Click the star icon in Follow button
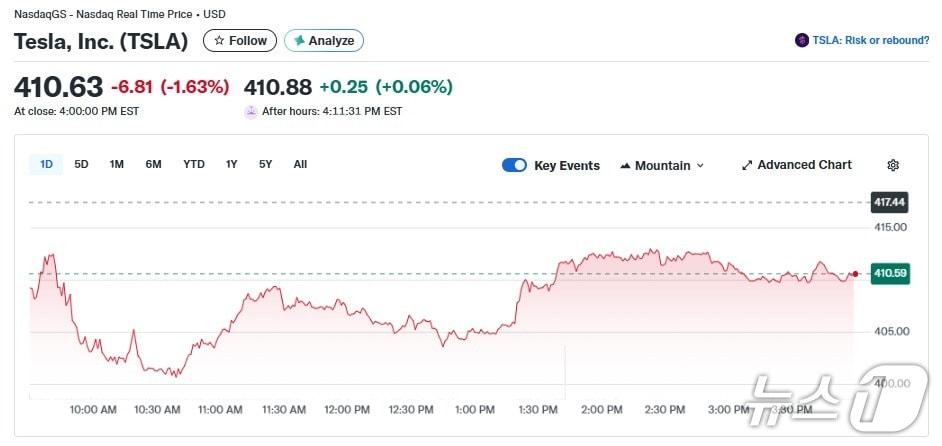The image size is (942, 446). 219,41
